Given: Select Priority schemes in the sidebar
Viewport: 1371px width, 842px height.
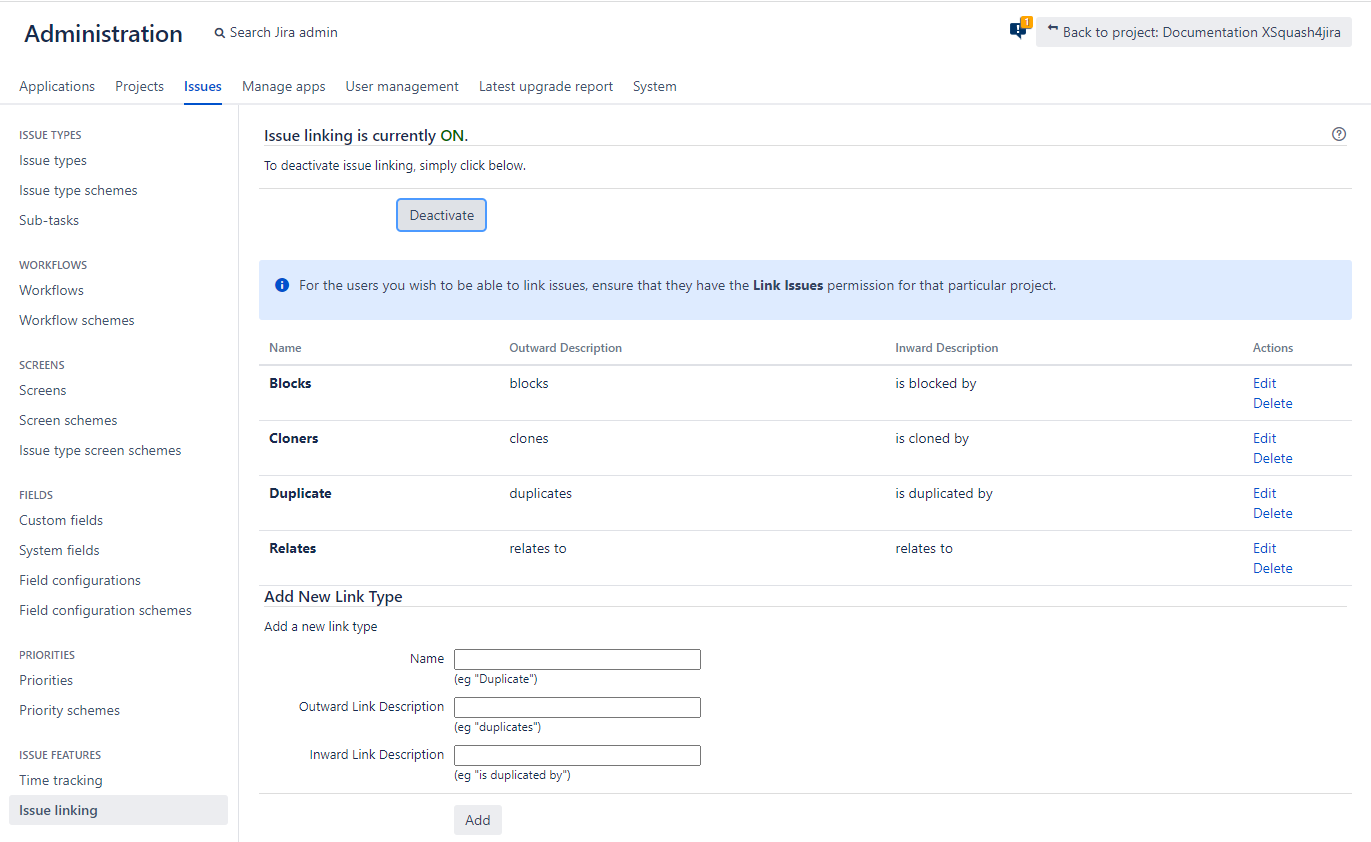Looking at the screenshot, I should pyautogui.click(x=68, y=710).
